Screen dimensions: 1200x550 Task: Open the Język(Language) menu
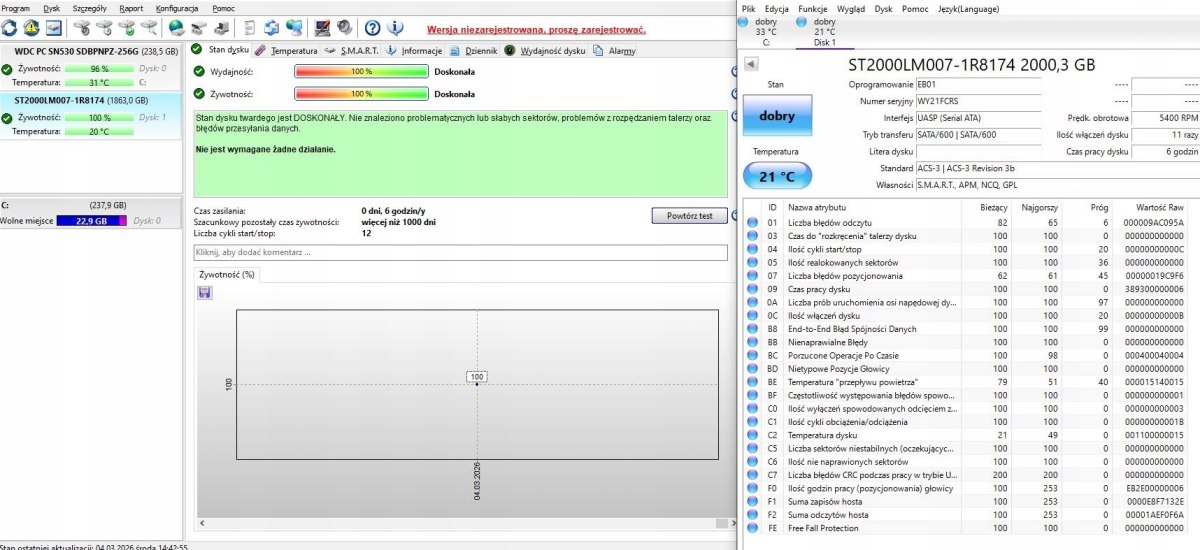pos(967,8)
